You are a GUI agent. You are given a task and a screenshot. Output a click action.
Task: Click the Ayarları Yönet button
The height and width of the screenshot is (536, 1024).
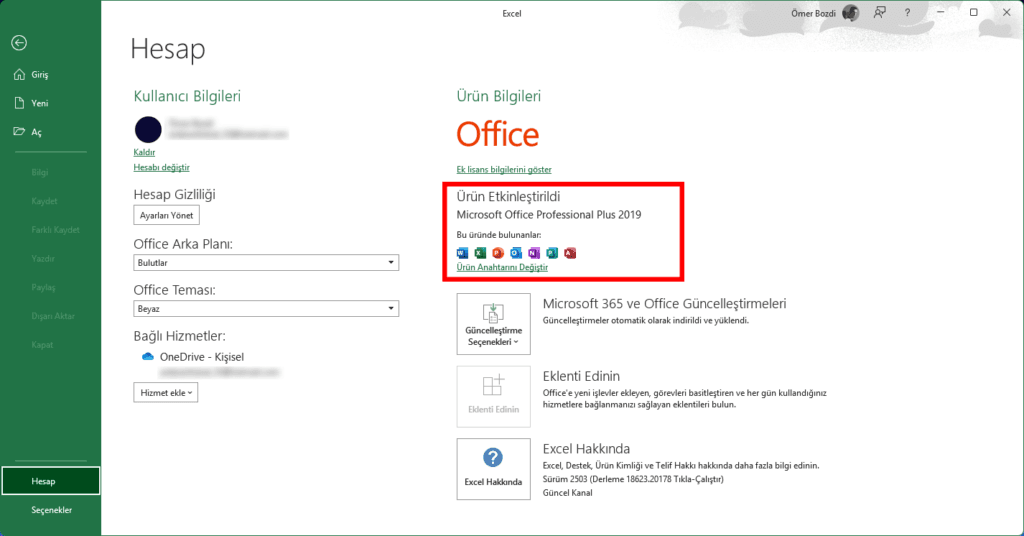(167, 215)
